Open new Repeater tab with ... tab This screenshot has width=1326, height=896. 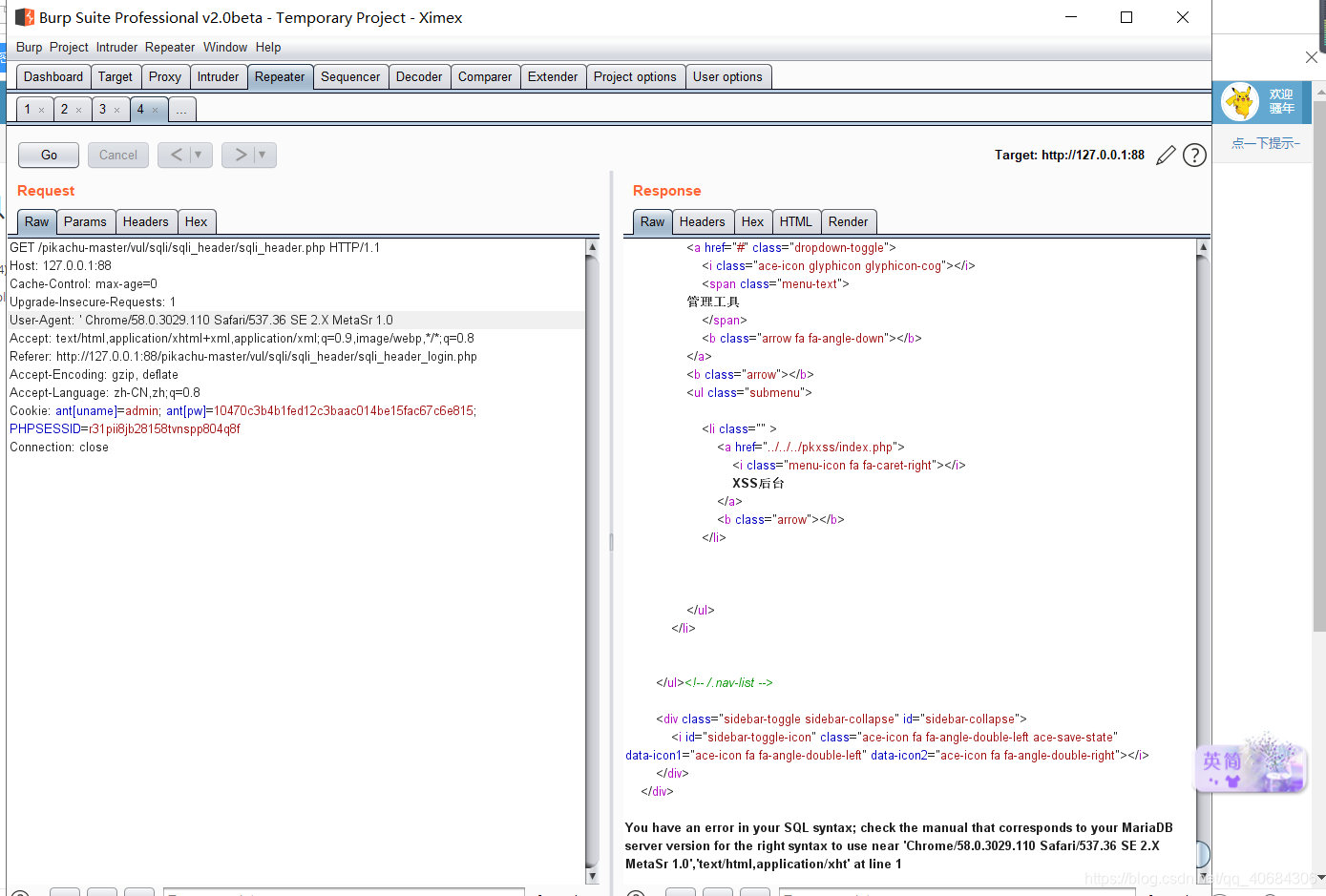point(181,110)
